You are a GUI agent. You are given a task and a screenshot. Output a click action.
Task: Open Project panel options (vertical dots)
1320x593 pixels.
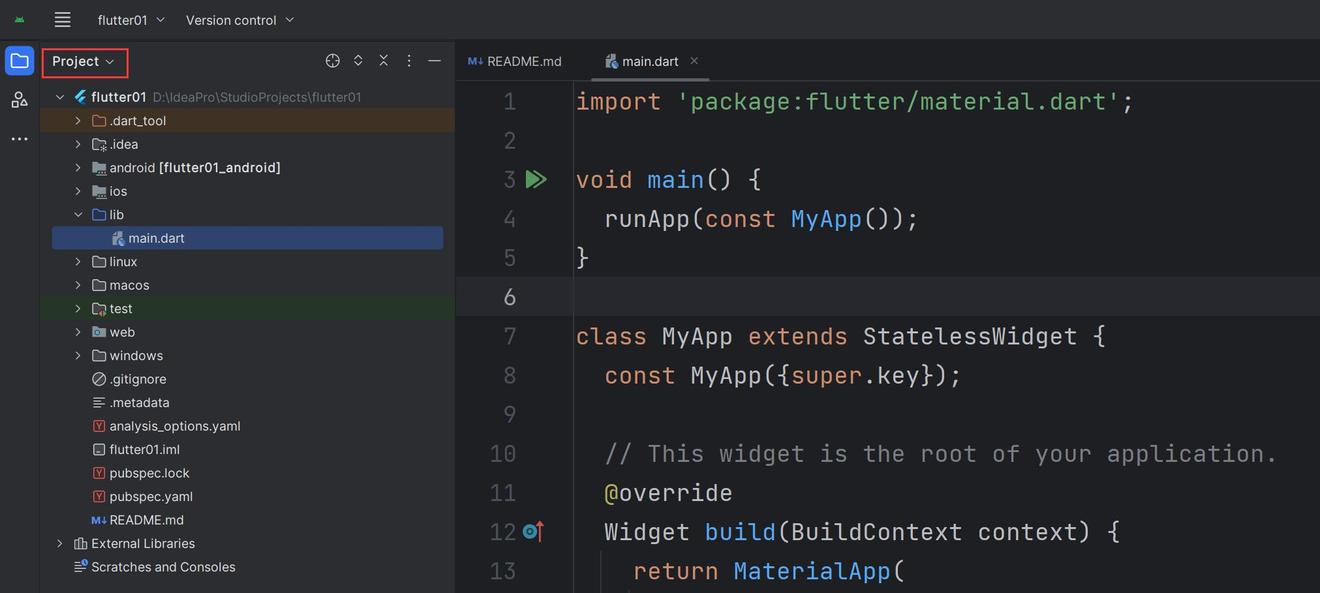click(409, 61)
